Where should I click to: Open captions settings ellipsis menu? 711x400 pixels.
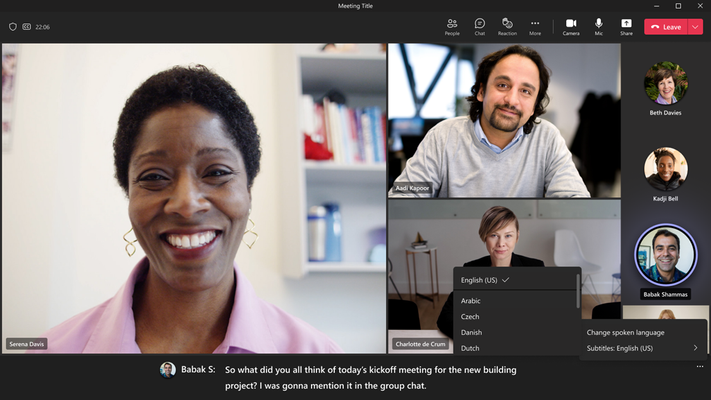(x=700, y=366)
